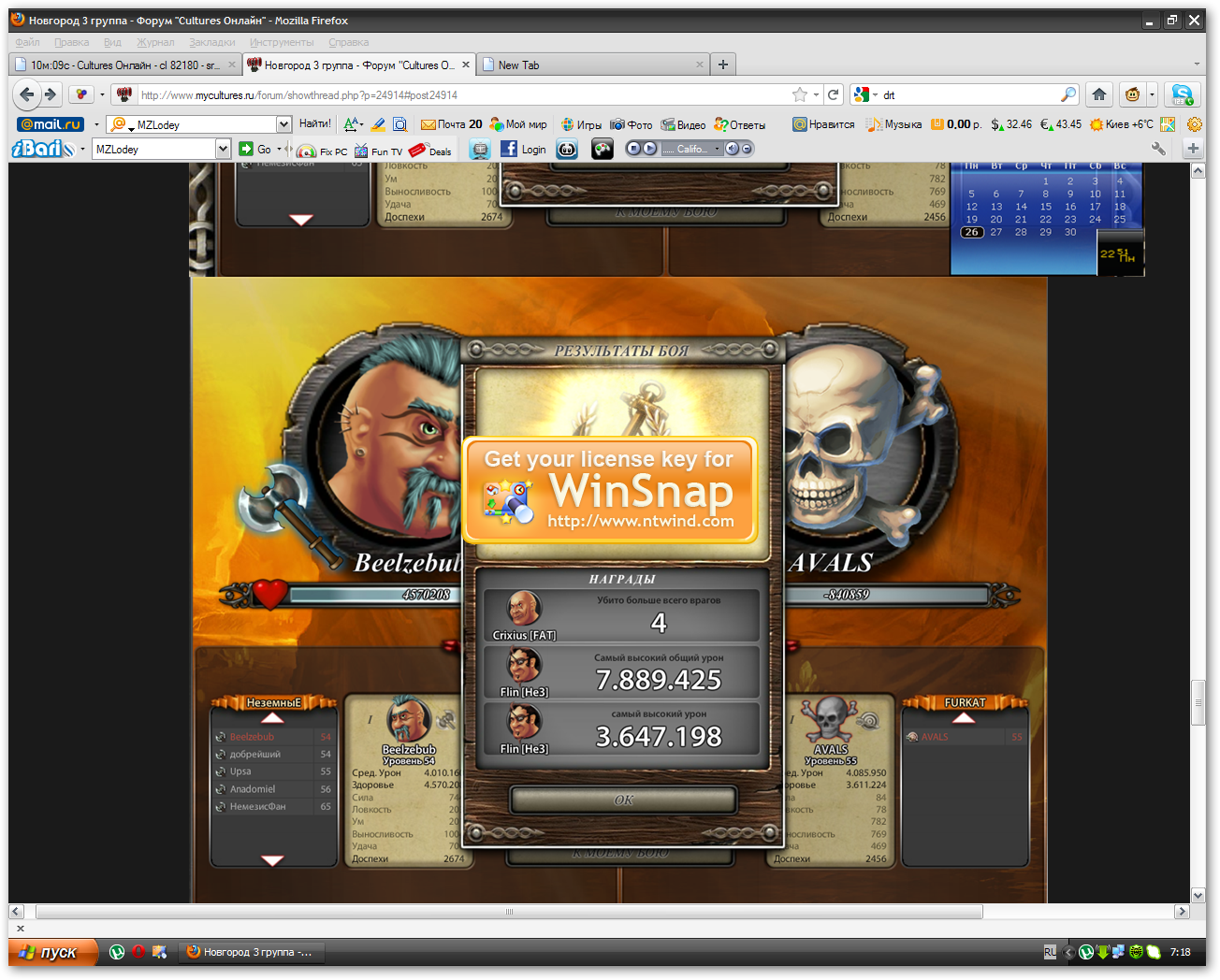Screen dimensions: 1220x980
Task: Go forward to the next page
Action: [x=51, y=94]
